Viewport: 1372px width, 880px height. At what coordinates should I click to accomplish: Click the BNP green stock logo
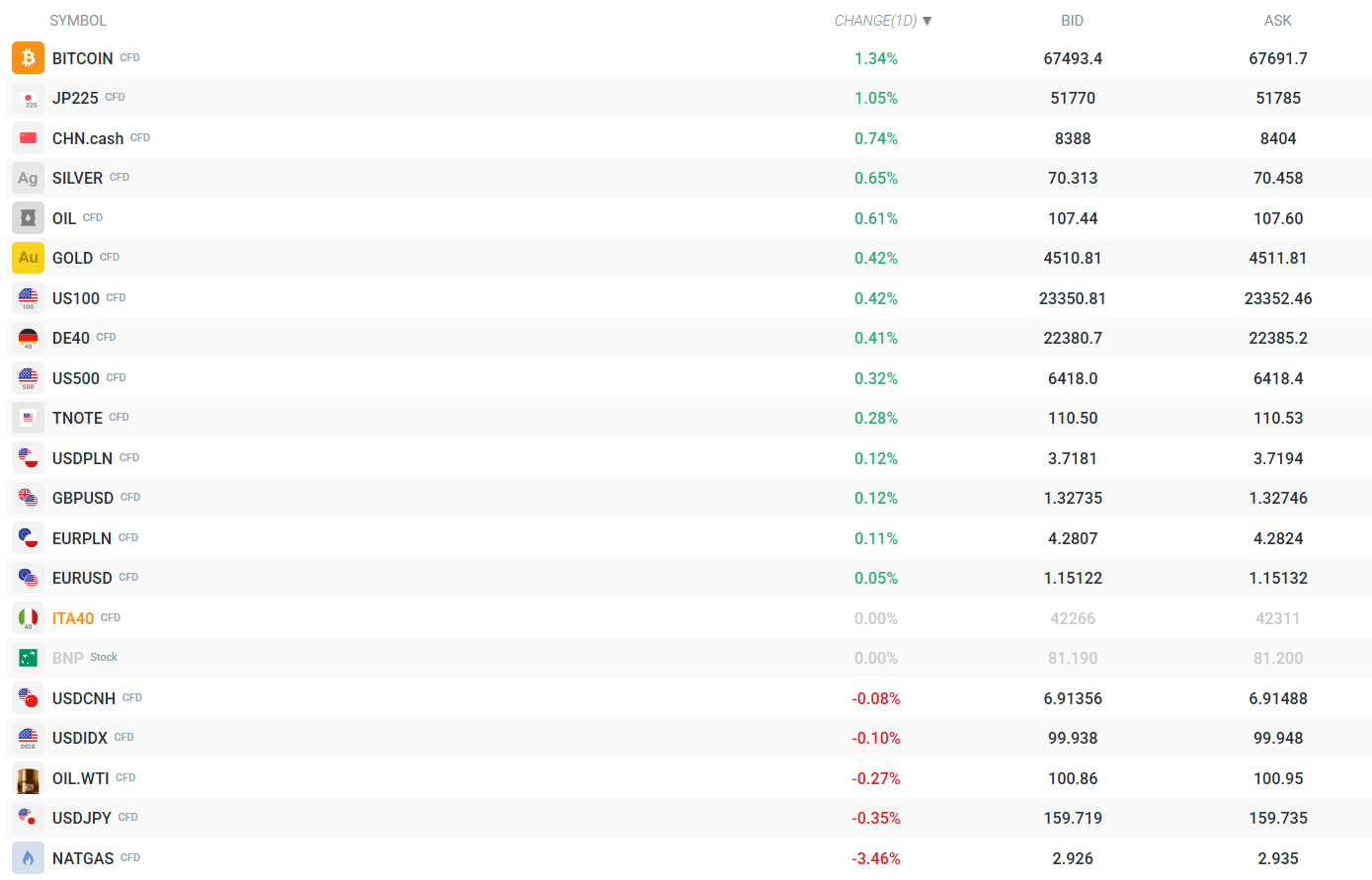pyautogui.click(x=28, y=658)
